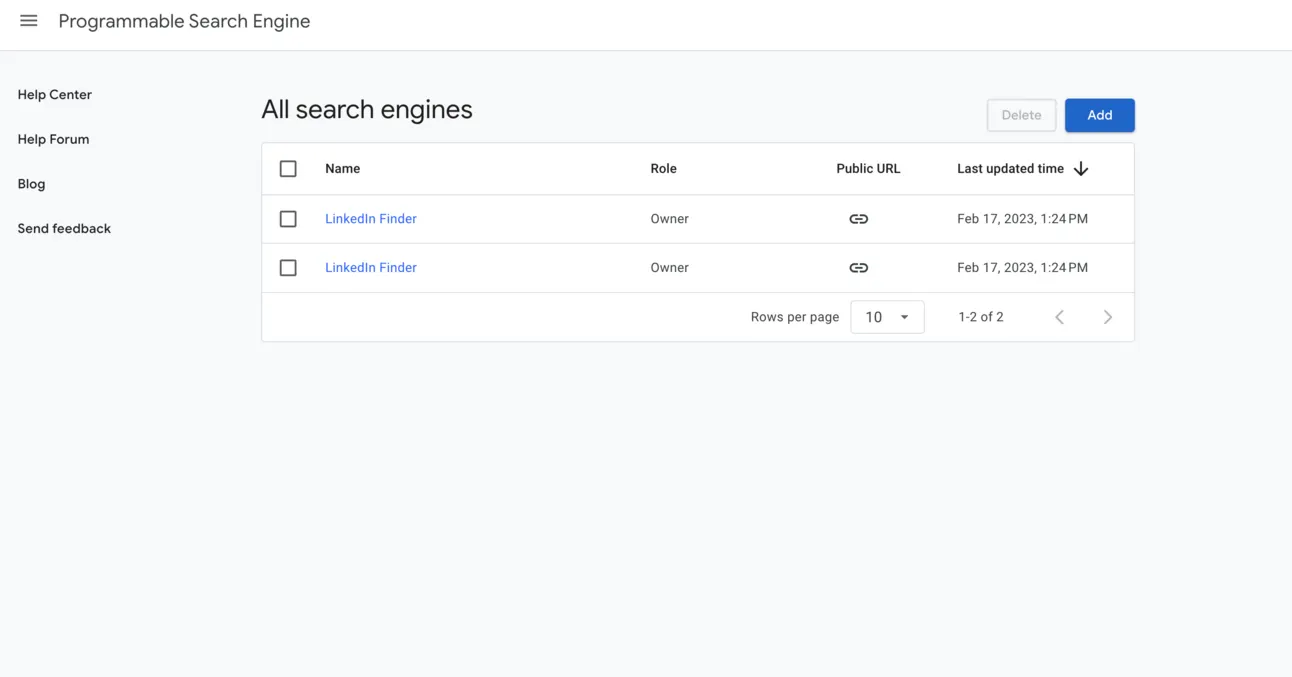Viewport: 1292px width, 677px height.
Task: Open public URL of first LinkedIn Finder row
Action: [x=858, y=219]
